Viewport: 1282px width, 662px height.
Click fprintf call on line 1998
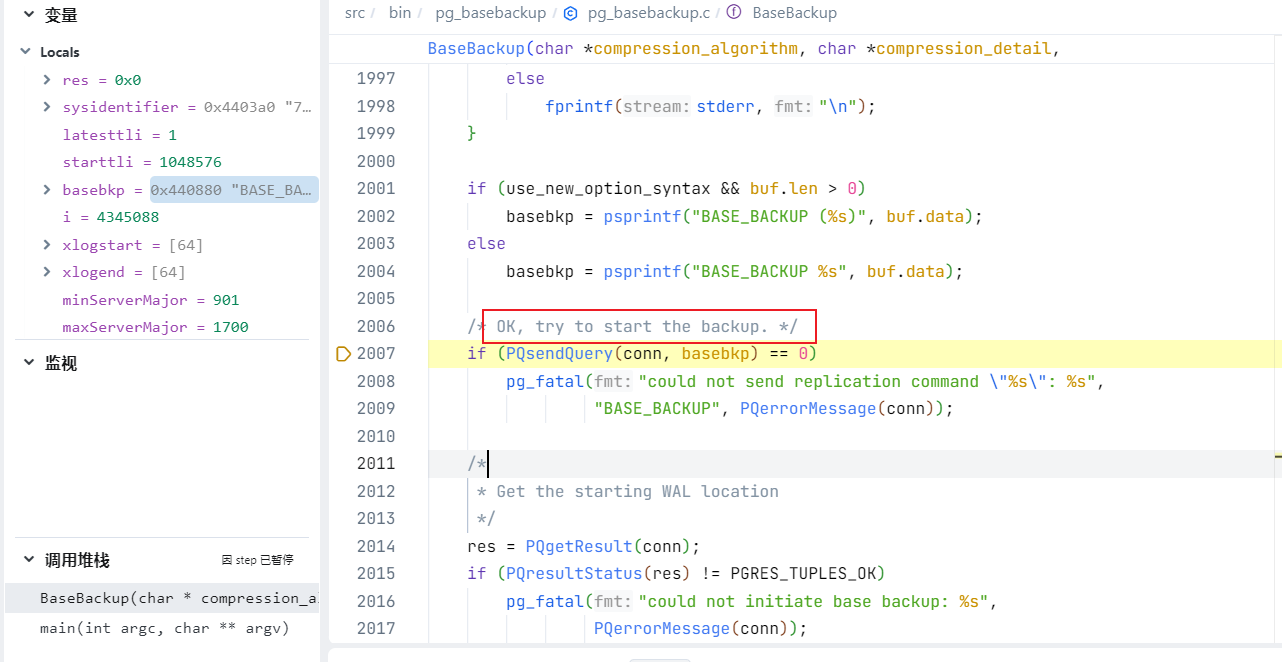click(579, 106)
